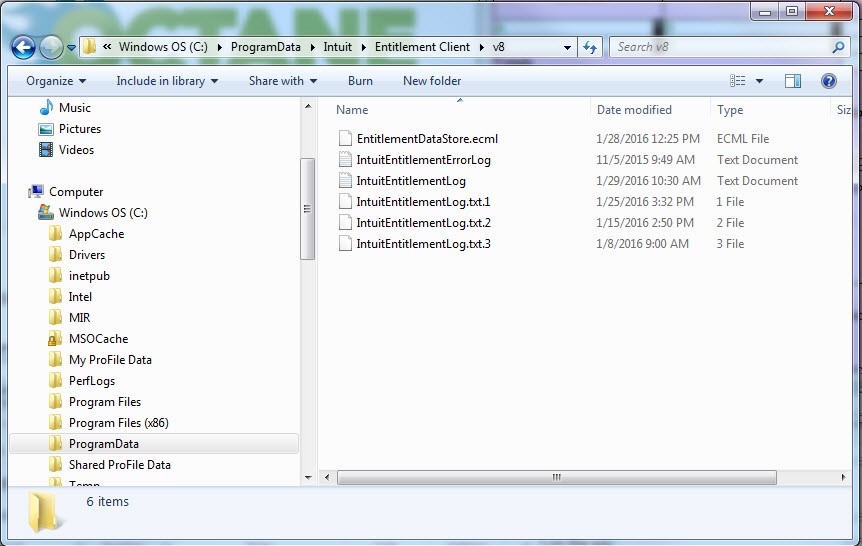Image resolution: width=862 pixels, height=546 pixels.
Task: Open the Program Files folder
Action: point(104,402)
